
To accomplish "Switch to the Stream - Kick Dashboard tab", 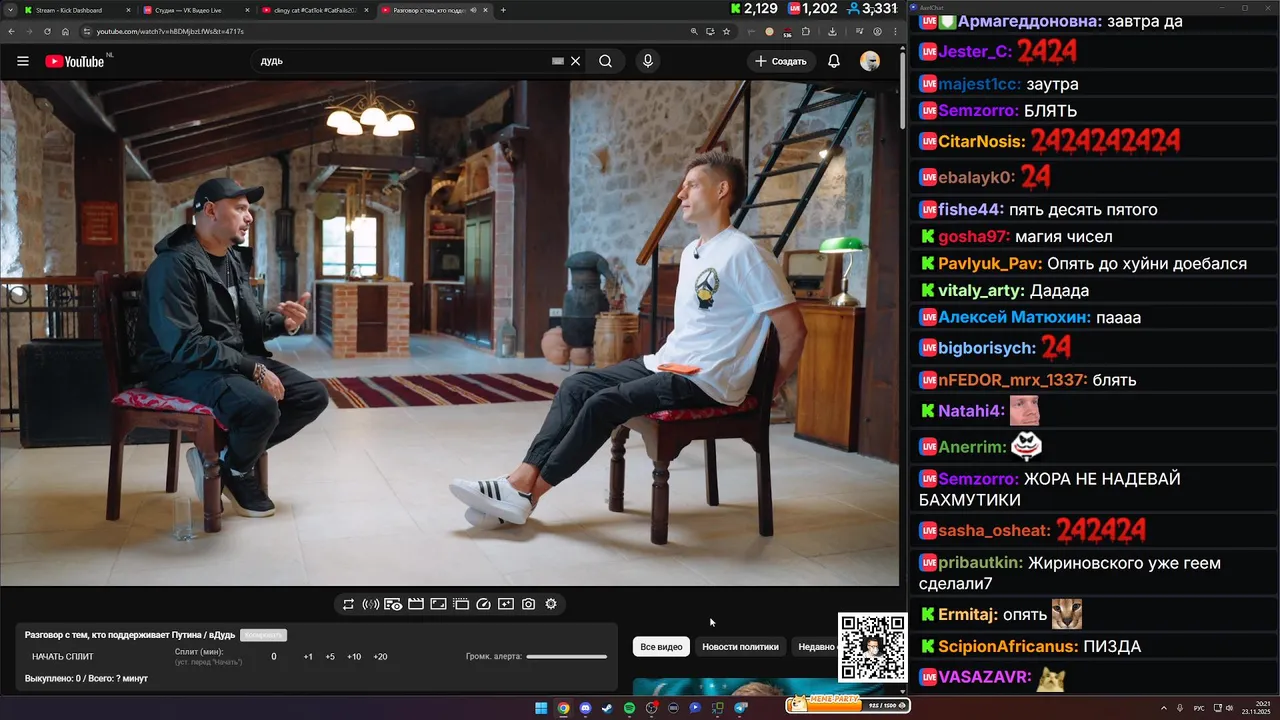I will point(76,10).
